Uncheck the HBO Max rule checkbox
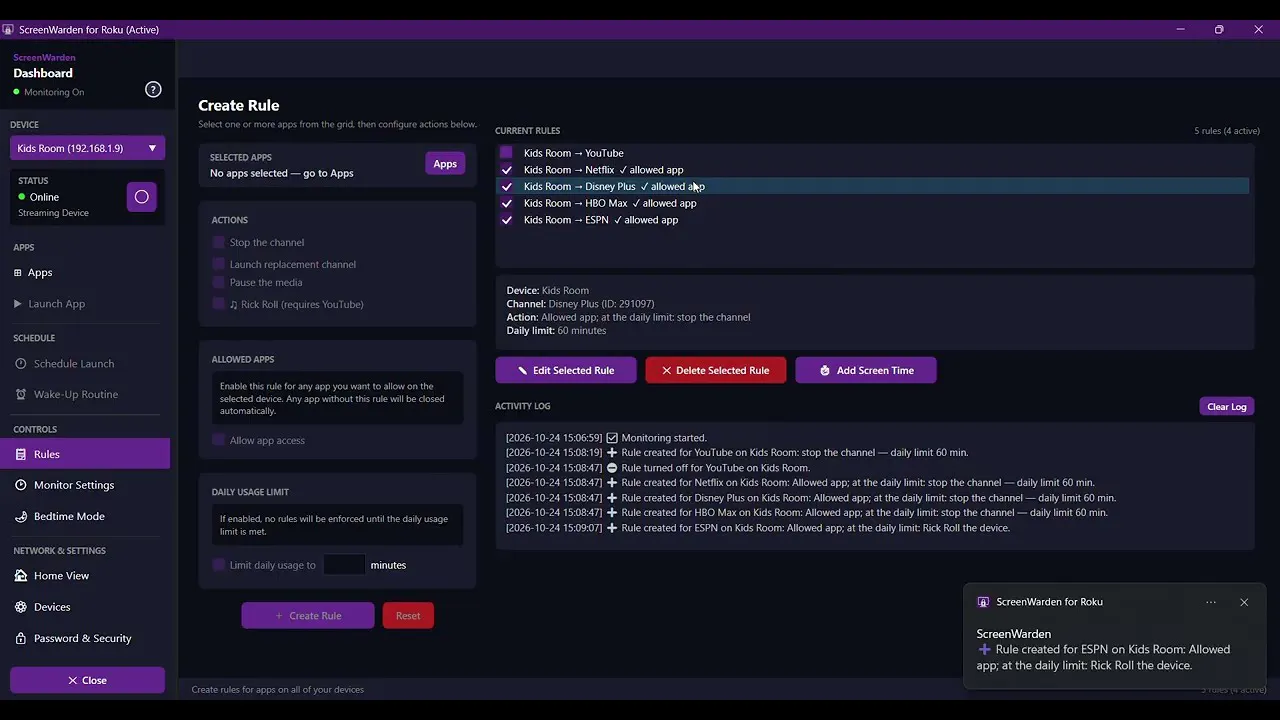This screenshot has width=1280, height=720. tap(506, 203)
